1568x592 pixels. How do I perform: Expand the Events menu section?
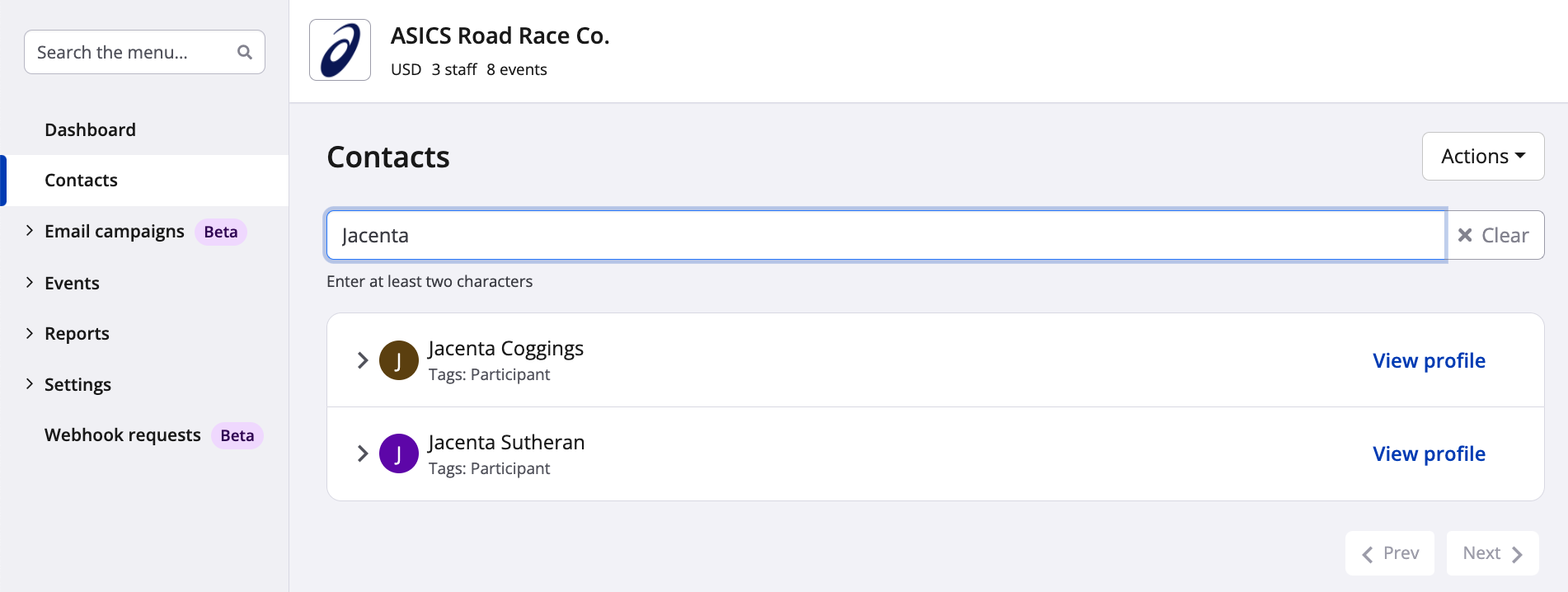pyautogui.click(x=30, y=283)
